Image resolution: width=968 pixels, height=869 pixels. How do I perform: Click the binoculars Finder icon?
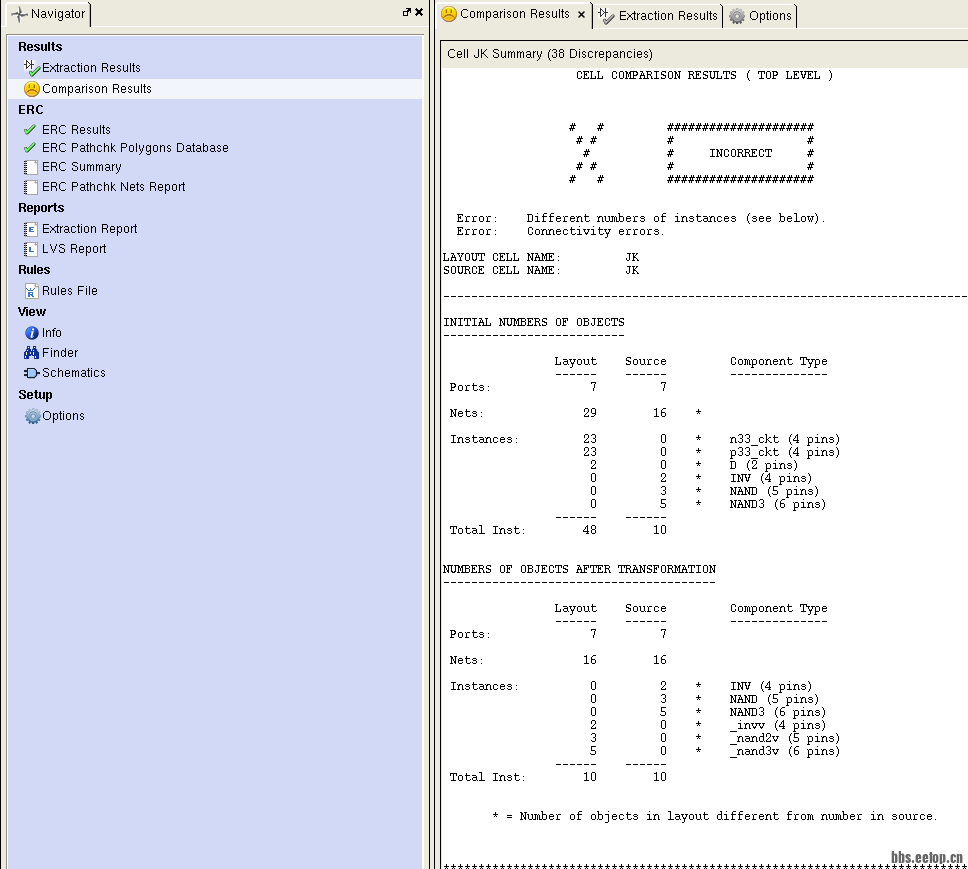pyautogui.click(x=31, y=353)
